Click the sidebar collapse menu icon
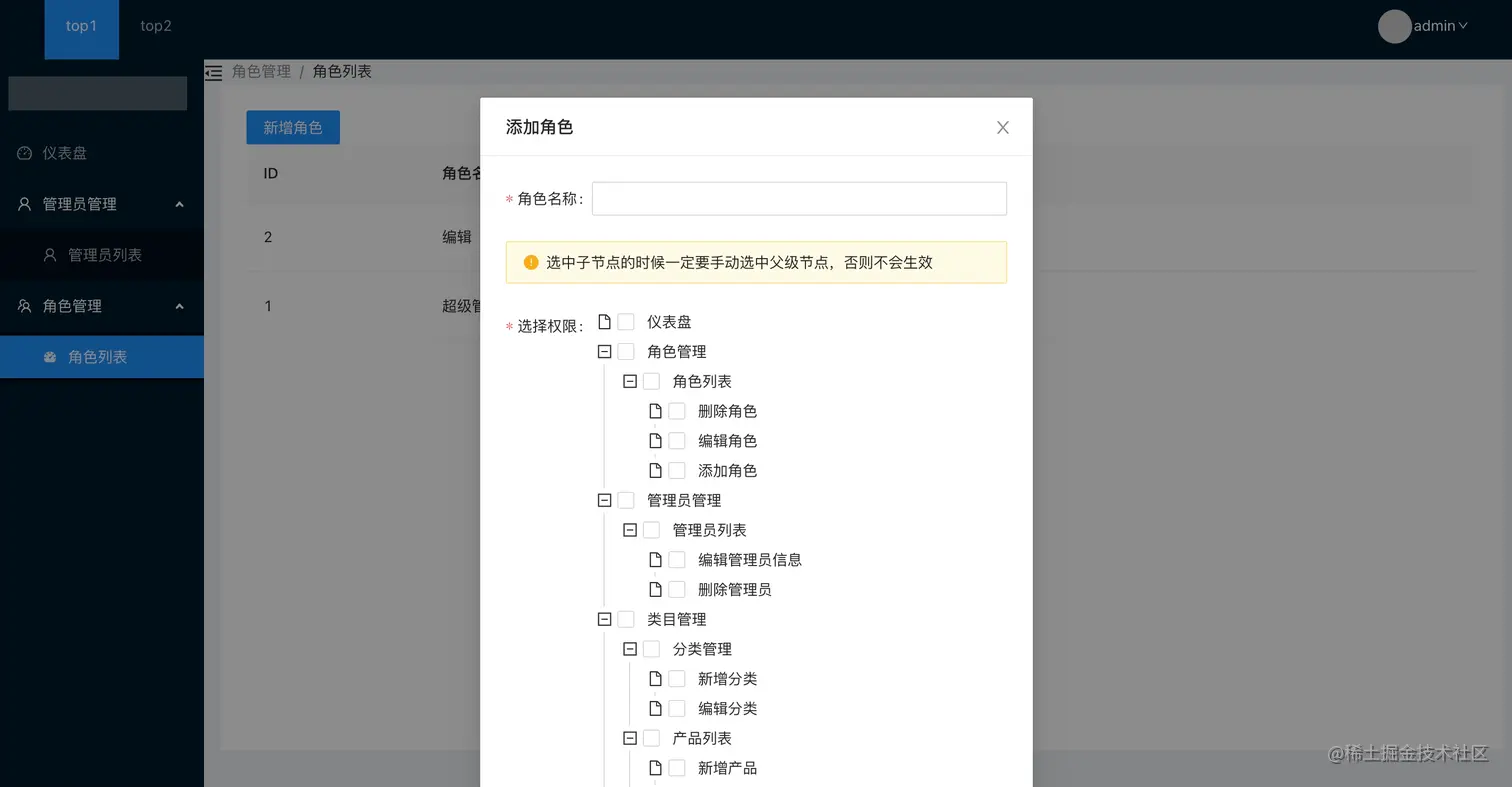Image resolution: width=1512 pixels, height=787 pixels. (213, 72)
